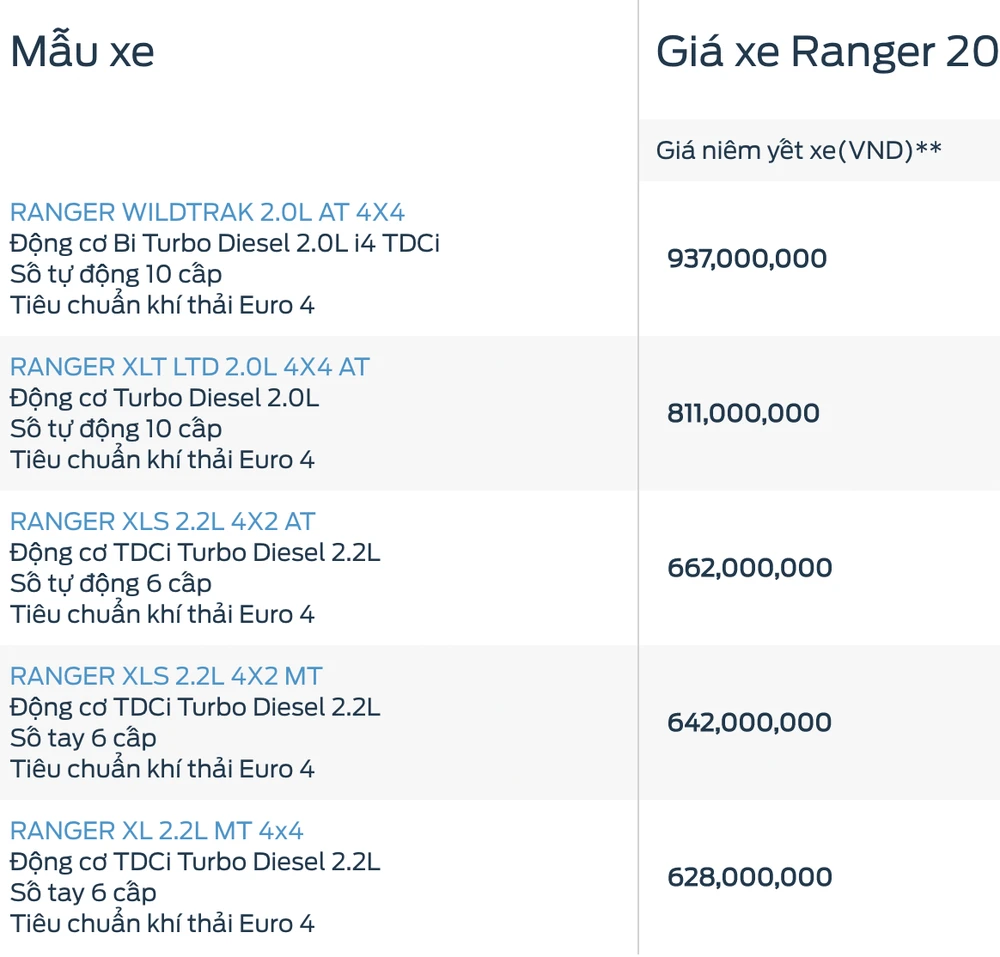
Task: Click the "Giá niêm yết xe(VND)**" subheader
Action: coord(798,151)
